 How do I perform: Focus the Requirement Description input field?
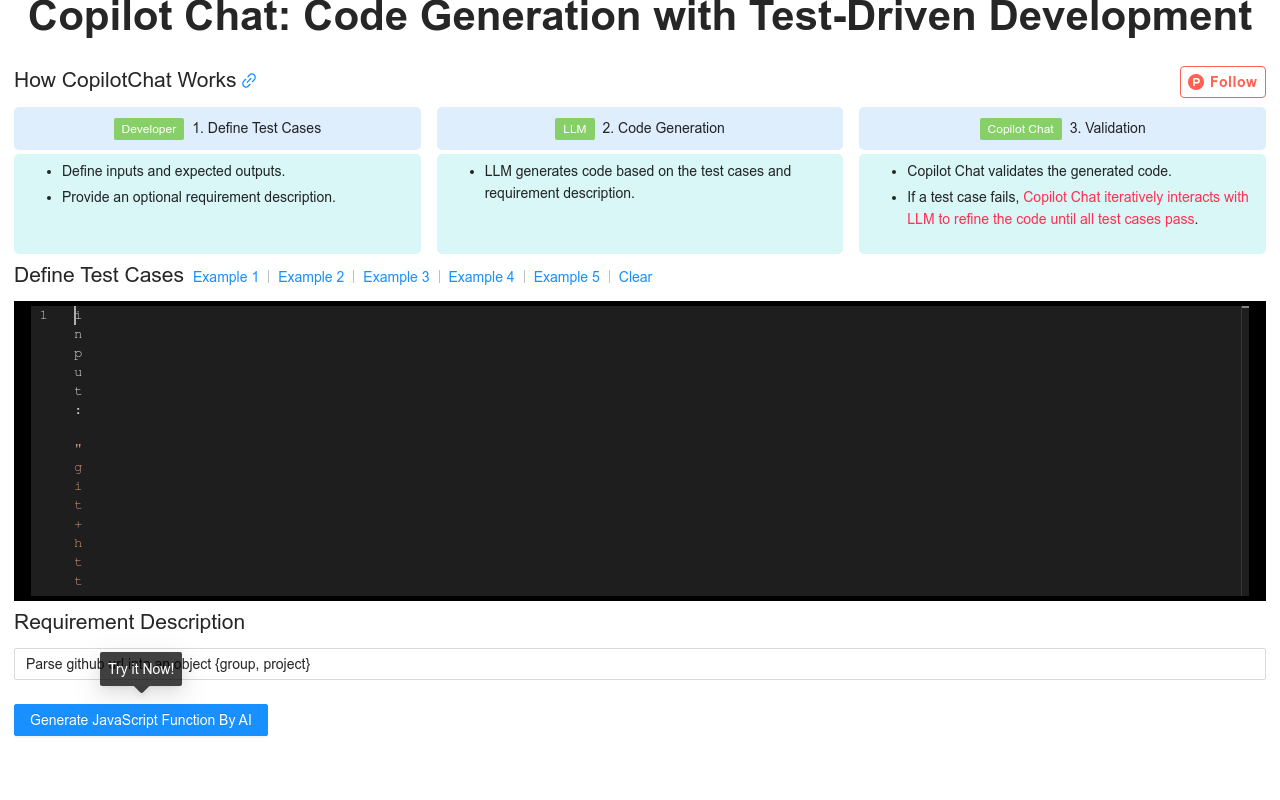pyautogui.click(x=640, y=664)
